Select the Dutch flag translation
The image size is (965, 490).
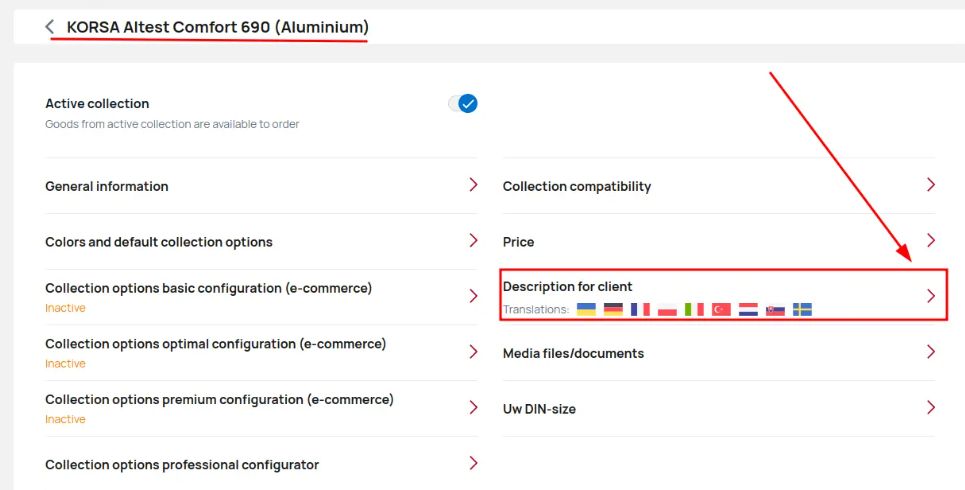pyautogui.click(x=748, y=309)
